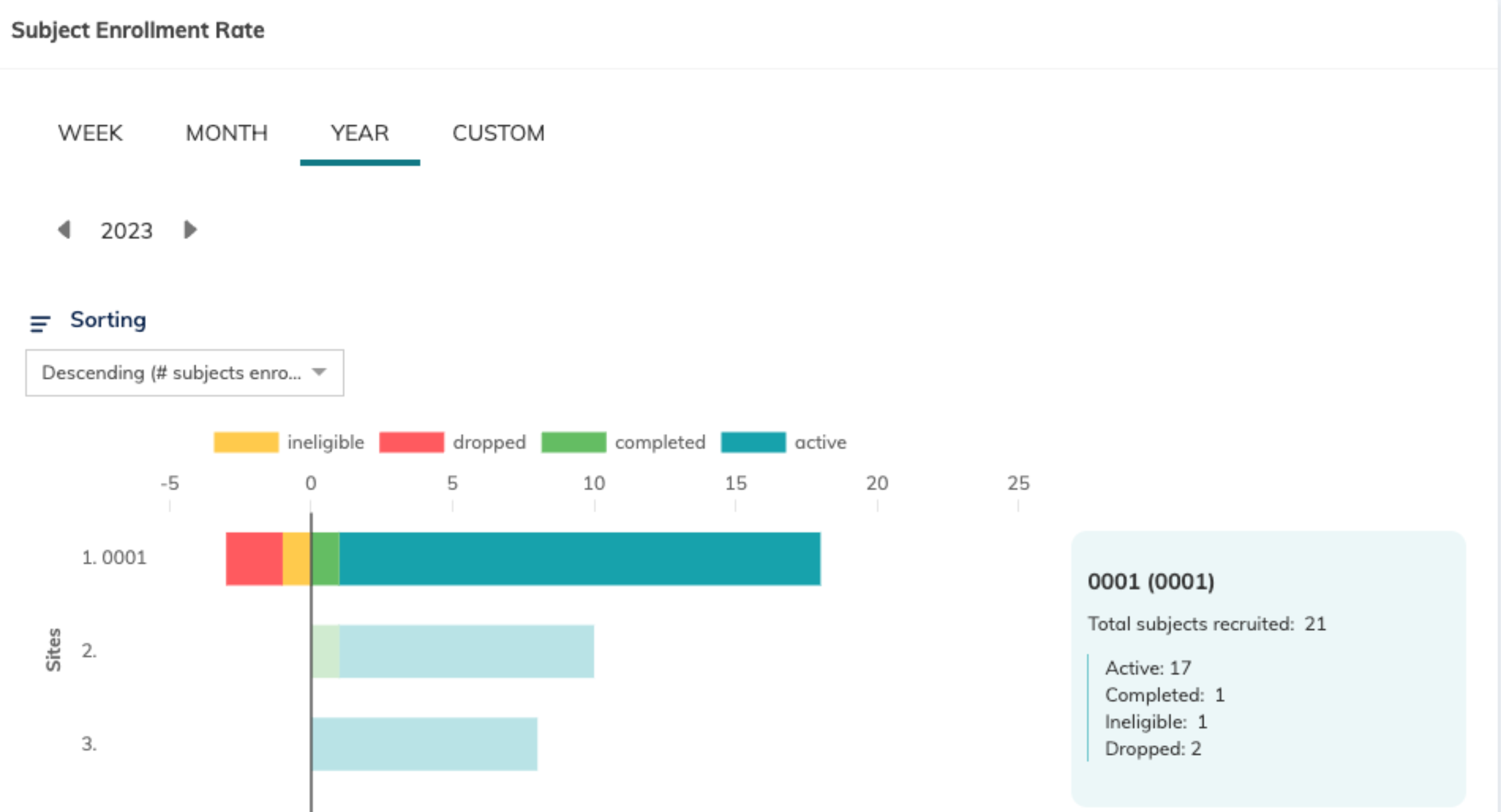Switch to the MONTH tab
The height and width of the screenshot is (812, 1501).
pyautogui.click(x=227, y=134)
